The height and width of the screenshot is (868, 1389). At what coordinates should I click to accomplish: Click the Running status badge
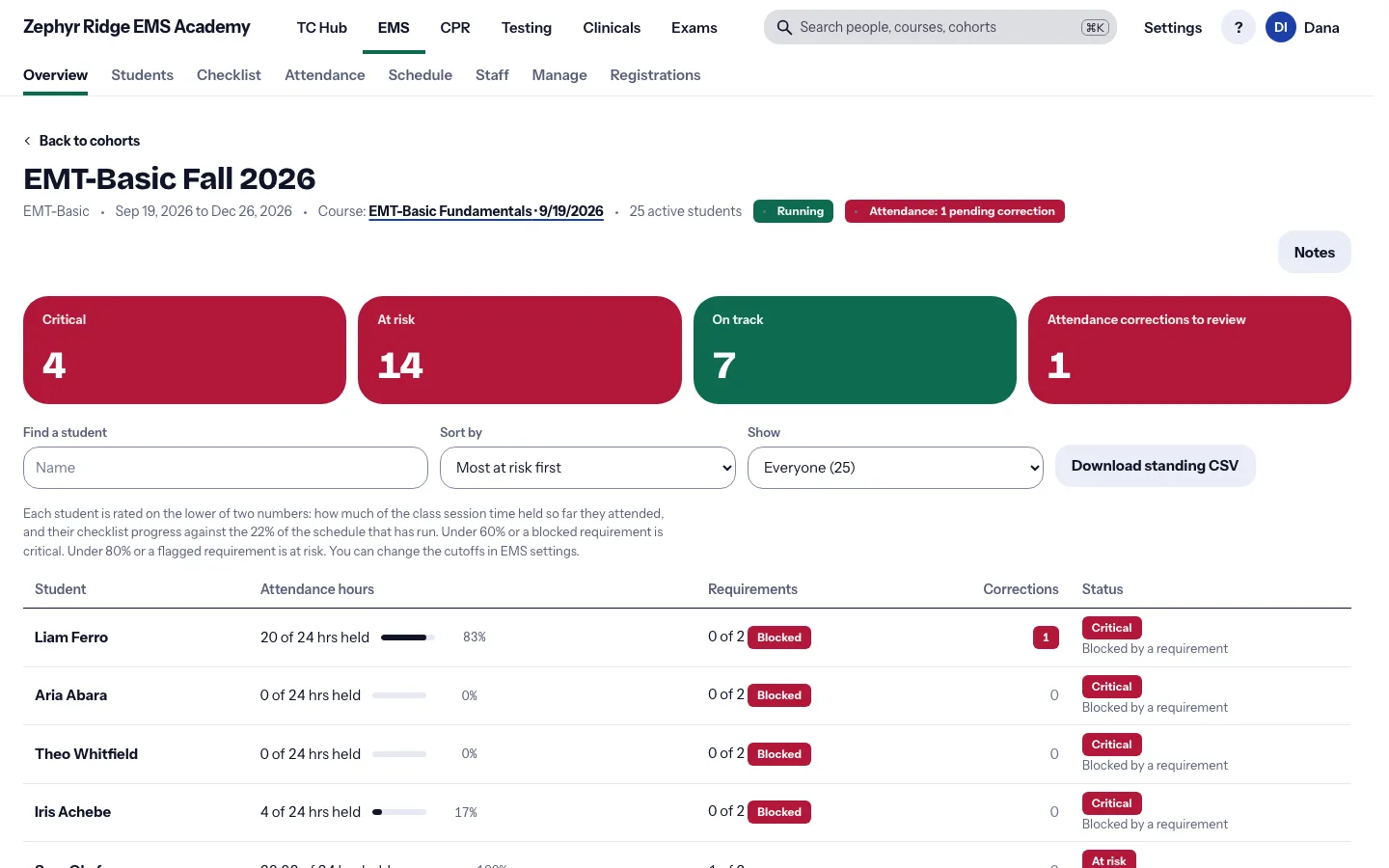point(793,211)
